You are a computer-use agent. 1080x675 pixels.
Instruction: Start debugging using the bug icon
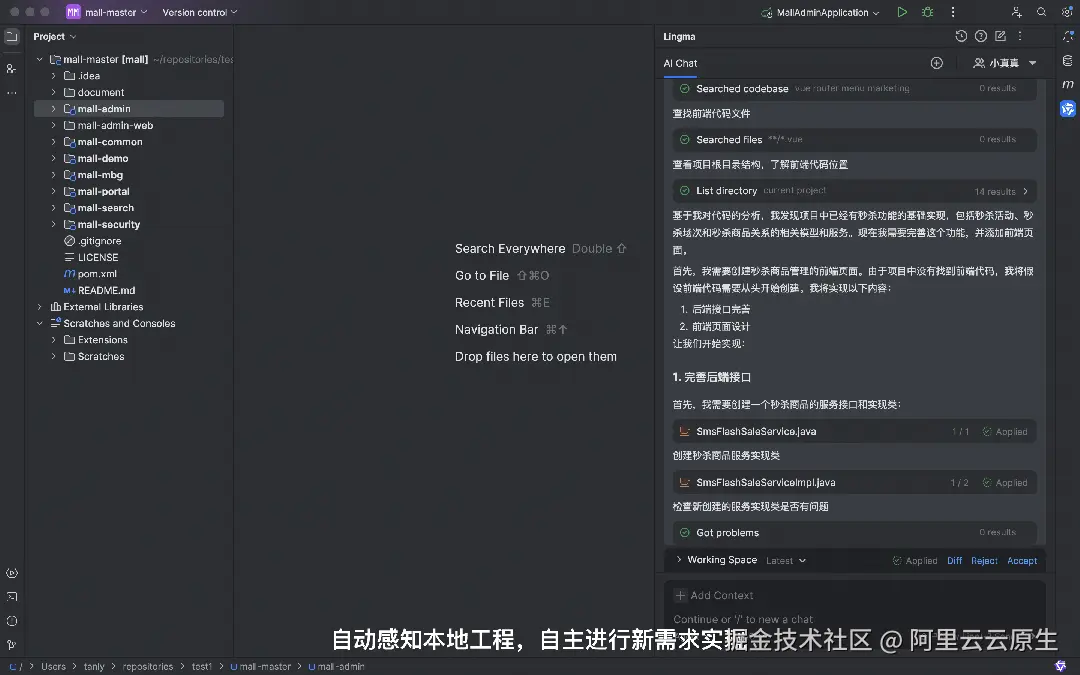[928, 12]
